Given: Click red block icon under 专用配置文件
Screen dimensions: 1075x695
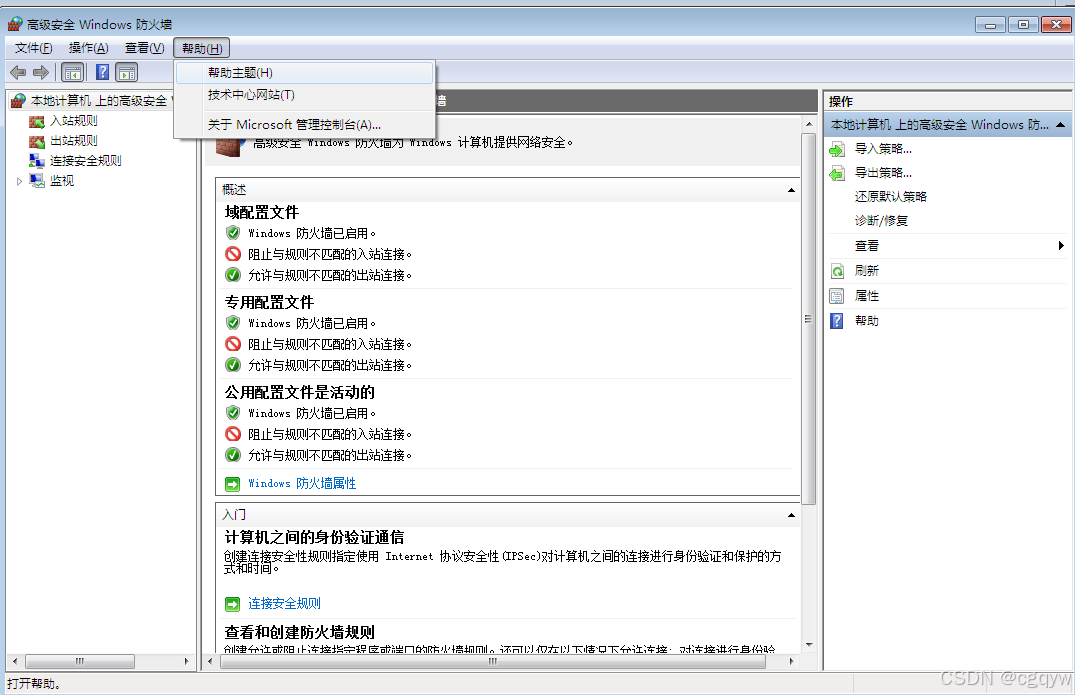Looking at the screenshot, I should click(x=233, y=344).
